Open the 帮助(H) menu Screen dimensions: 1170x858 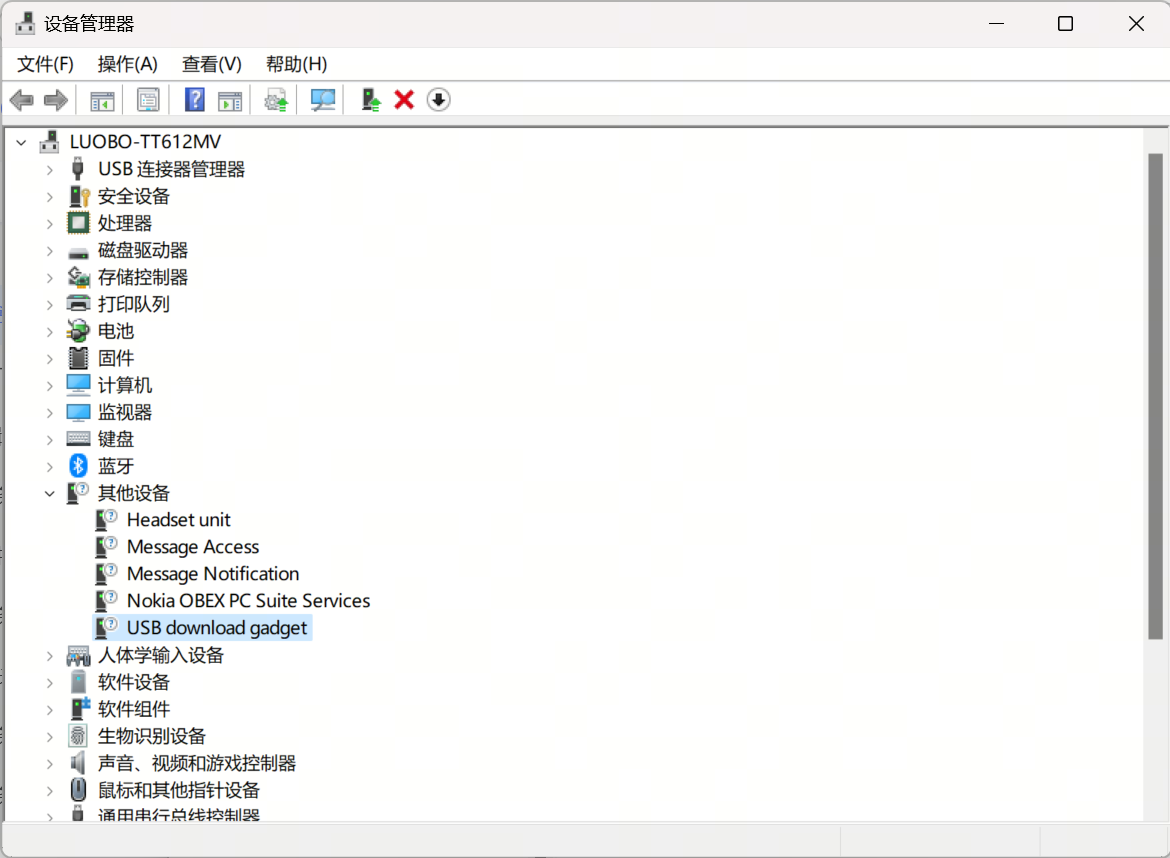point(296,64)
